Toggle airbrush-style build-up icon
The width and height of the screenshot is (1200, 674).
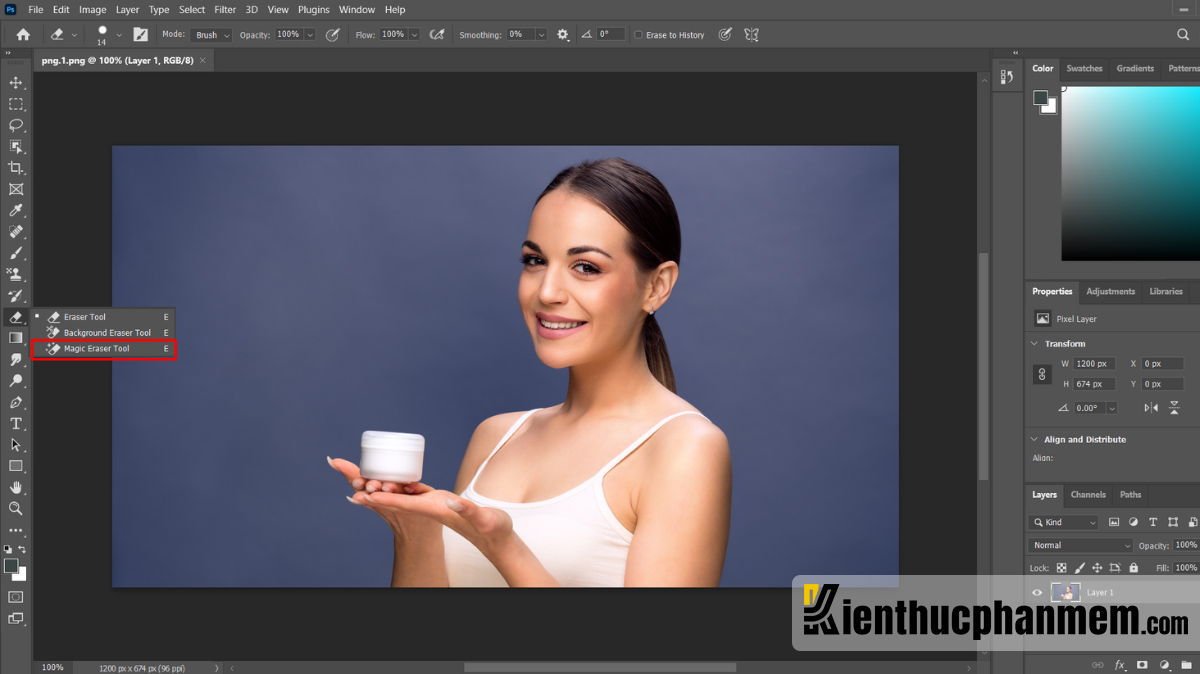pyautogui.click(x=437, y=34)
